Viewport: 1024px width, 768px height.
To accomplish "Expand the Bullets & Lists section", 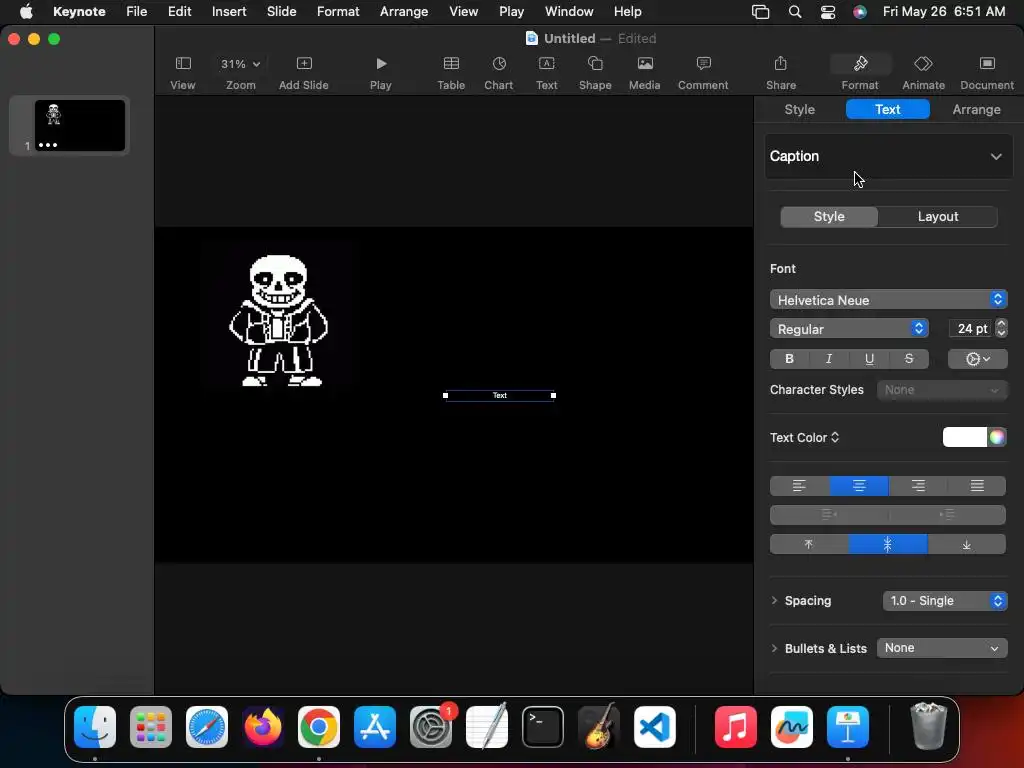I will click(775, 648).
